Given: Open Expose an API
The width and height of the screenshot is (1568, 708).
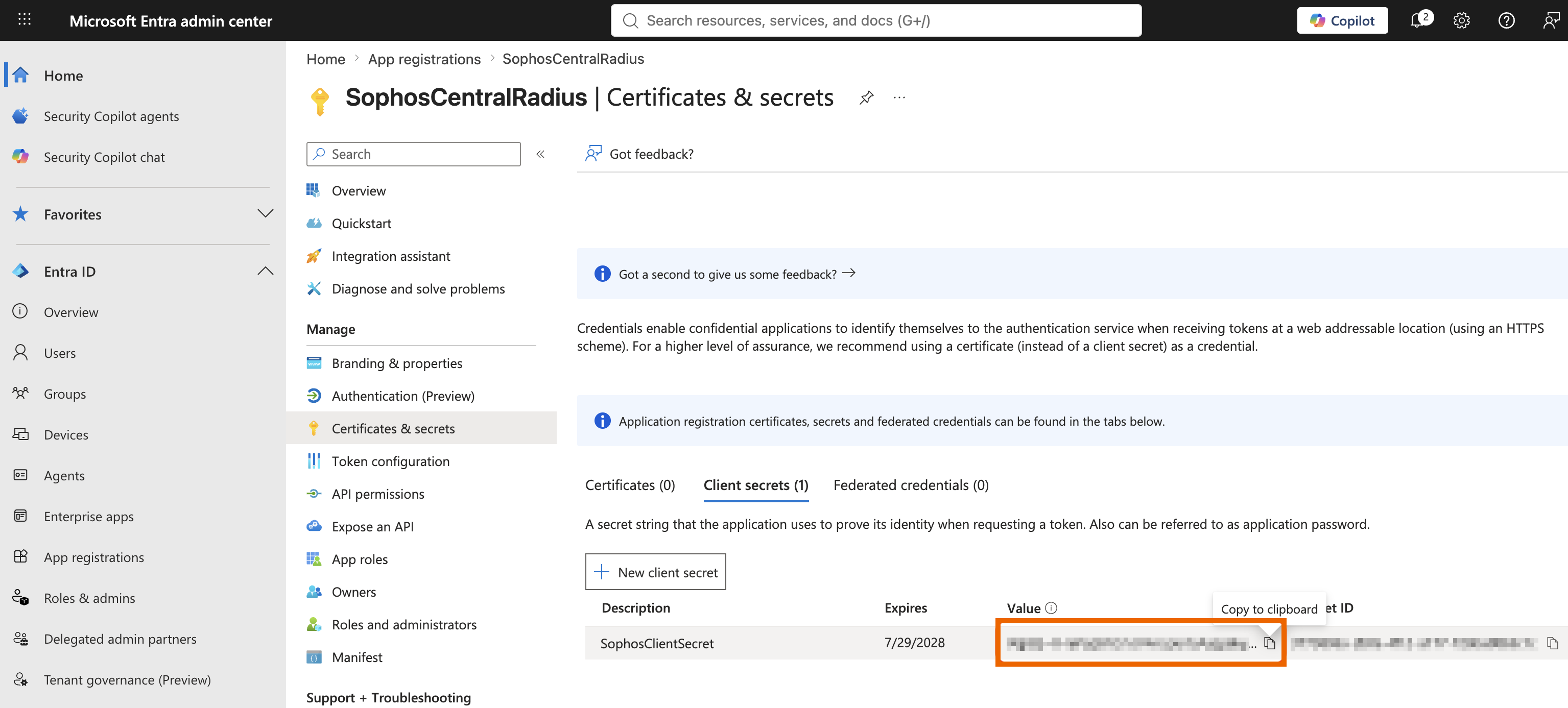Looking at the screenshot, I should pos(372,526).
